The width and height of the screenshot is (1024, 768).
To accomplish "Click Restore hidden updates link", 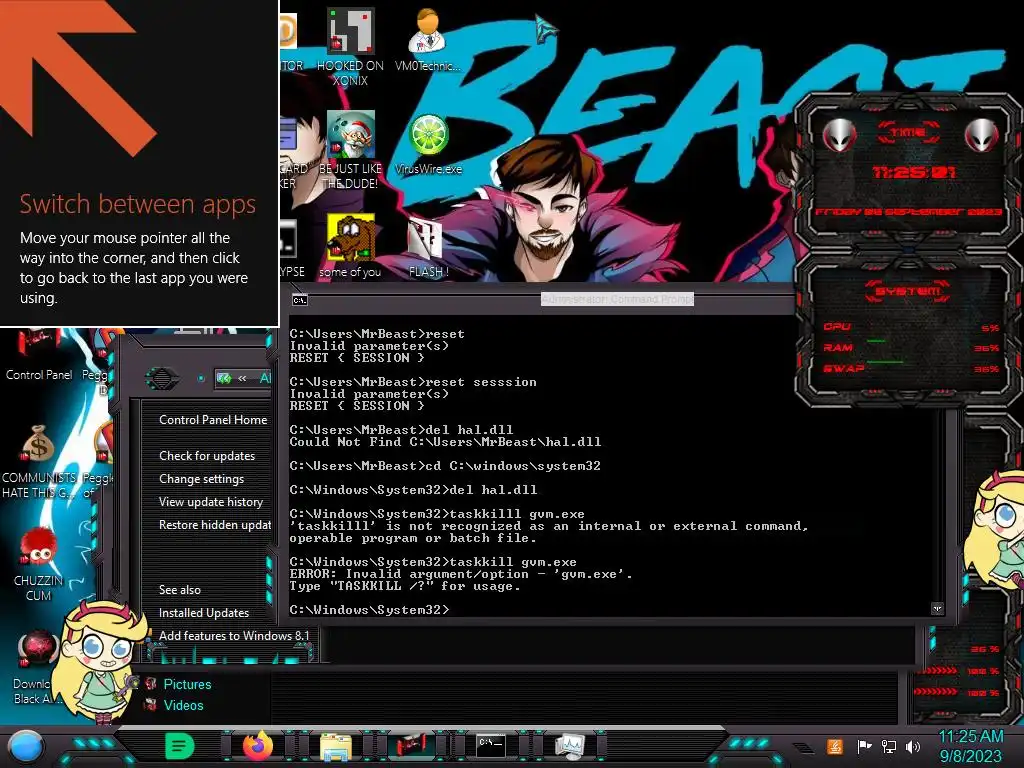I will click(215, 524).
